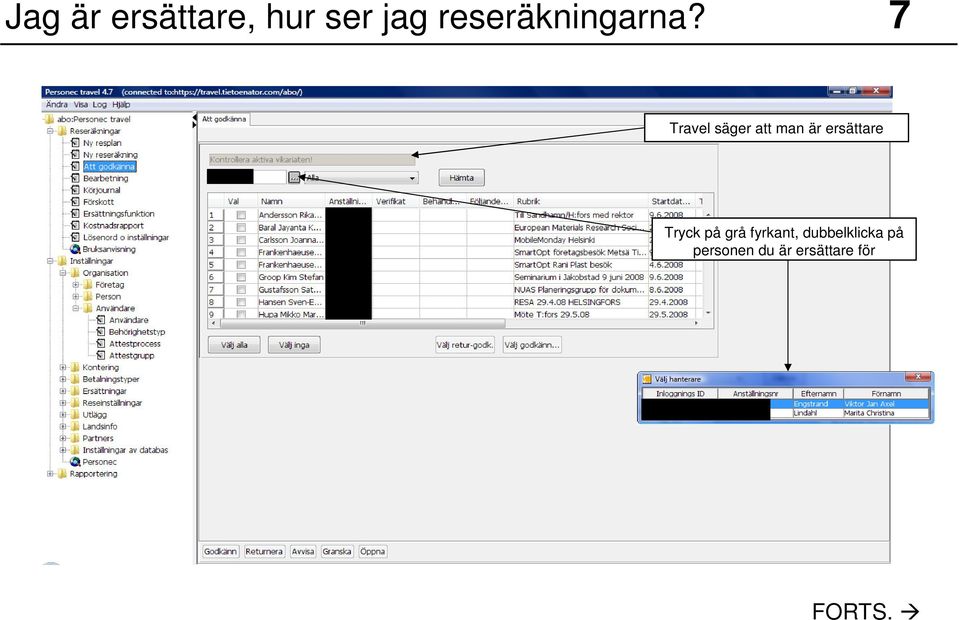Click the Returnera button
The height and width of the screenshot is (620, 959).
[x=264, y=552]
